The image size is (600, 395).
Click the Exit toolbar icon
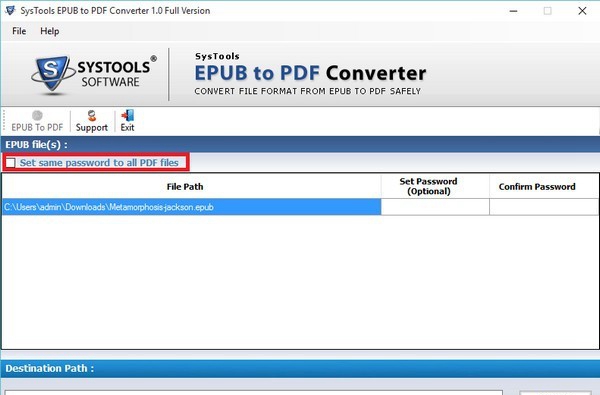click(x=127, y=121)
